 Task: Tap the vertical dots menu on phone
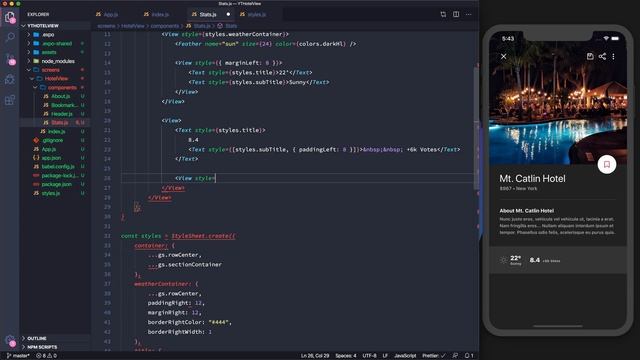[x=613, y=56]
